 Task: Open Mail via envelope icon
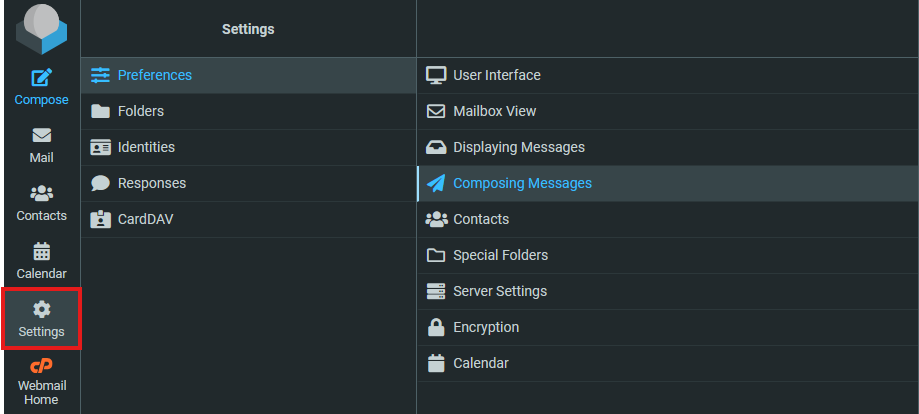tap(41, 136)
